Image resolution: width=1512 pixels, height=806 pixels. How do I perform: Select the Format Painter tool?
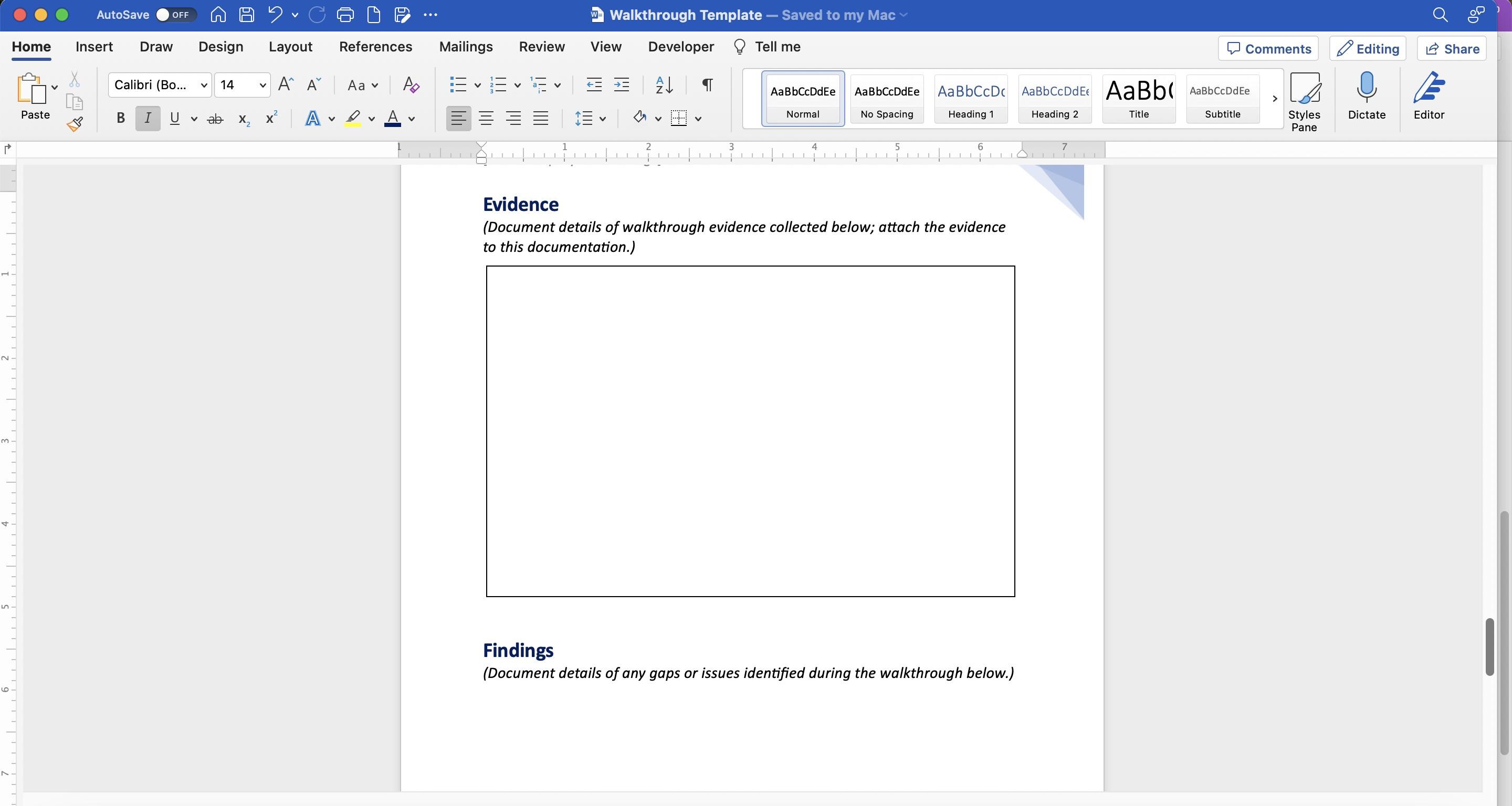[x=75, y=124]
